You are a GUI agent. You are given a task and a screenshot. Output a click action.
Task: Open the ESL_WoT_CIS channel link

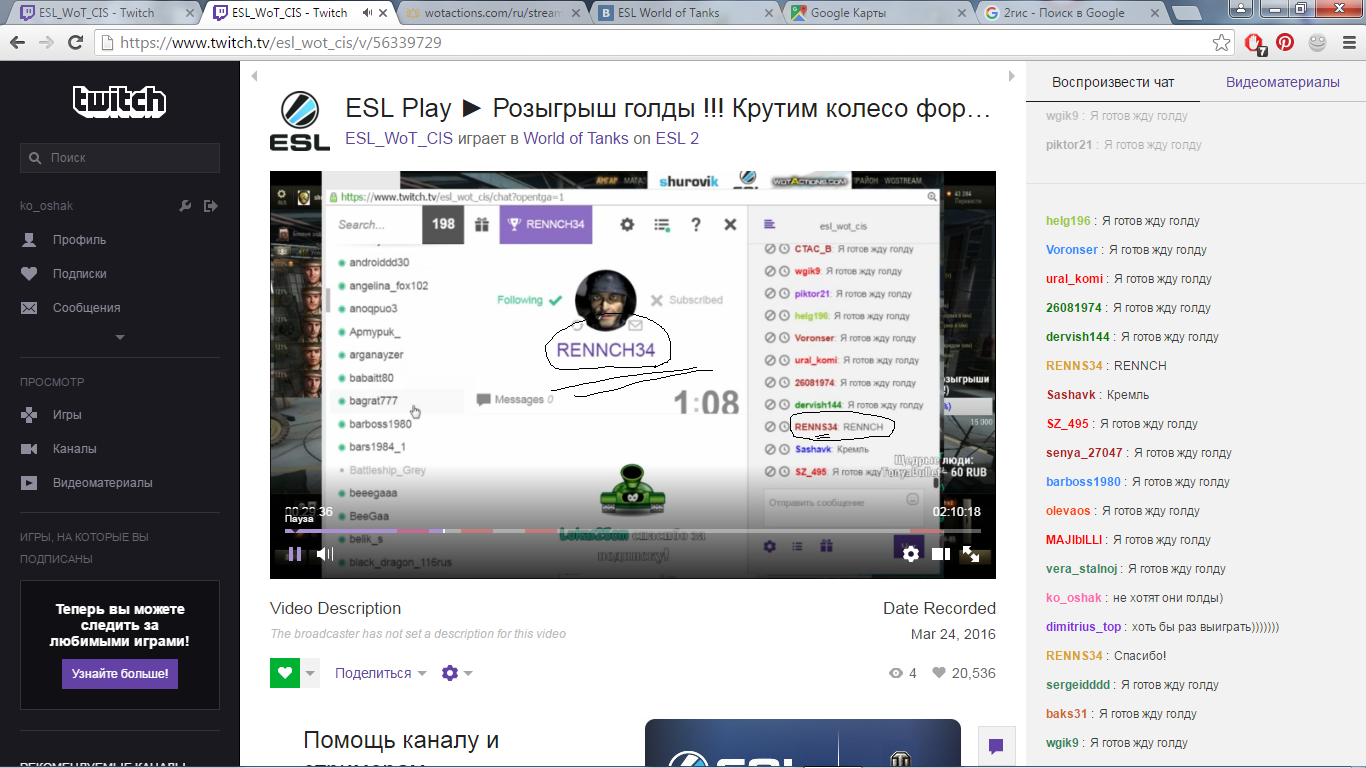[399, 138]
